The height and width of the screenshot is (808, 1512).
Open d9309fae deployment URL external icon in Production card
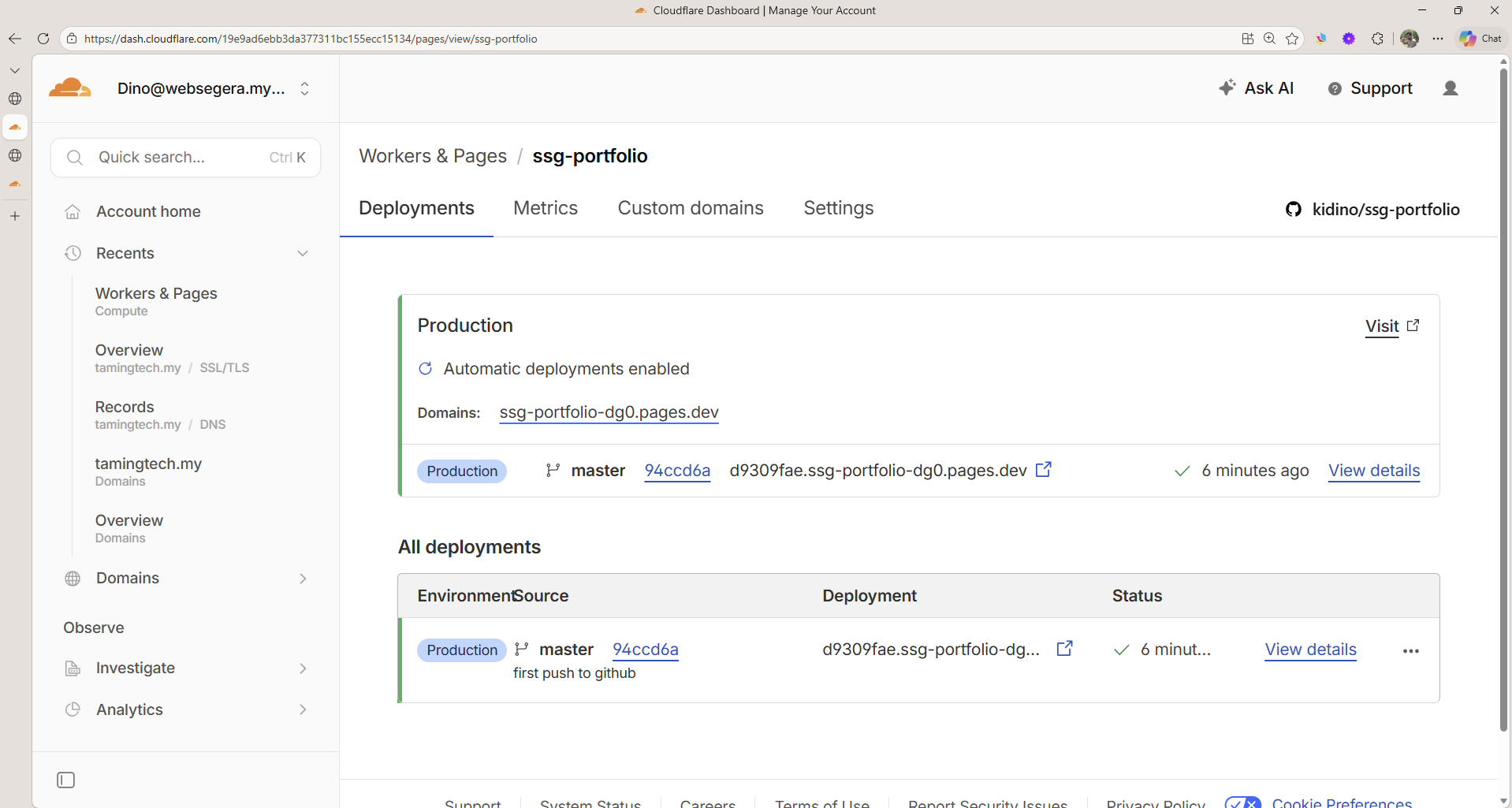coord(1044,470)
